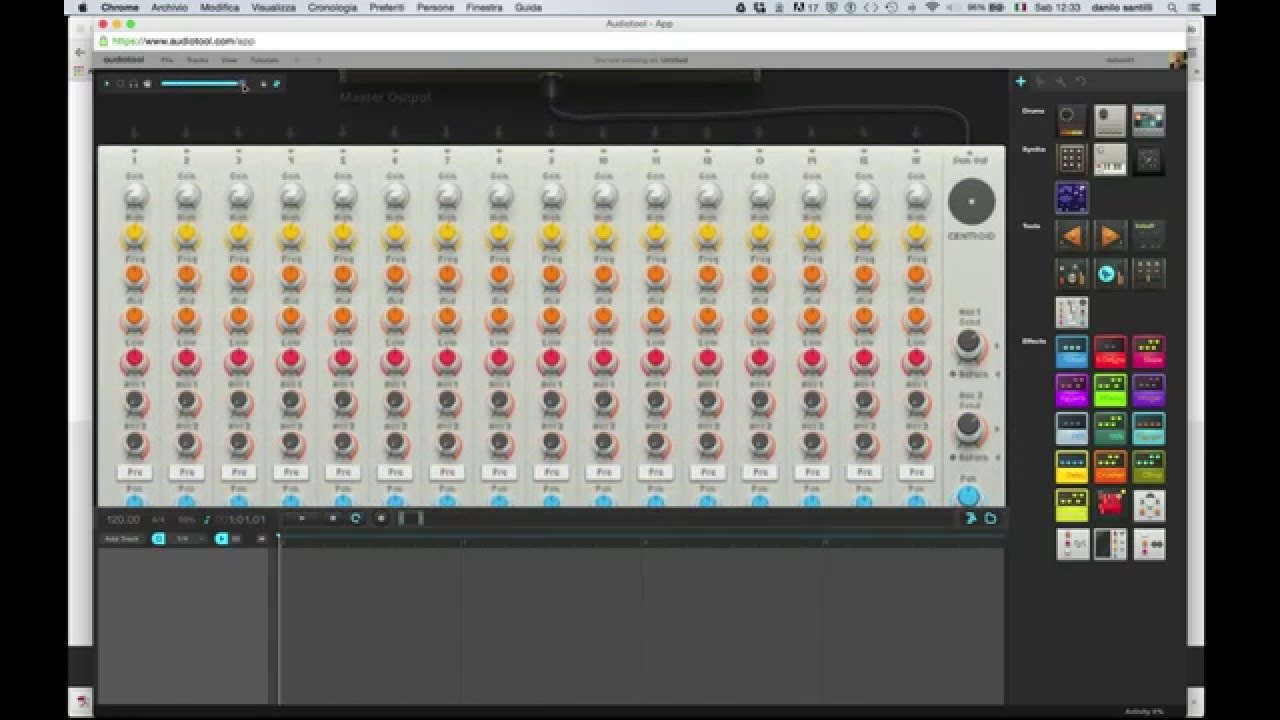
Task: Select the synth with the piano keyboard
Action: [x=1110, y=159]
